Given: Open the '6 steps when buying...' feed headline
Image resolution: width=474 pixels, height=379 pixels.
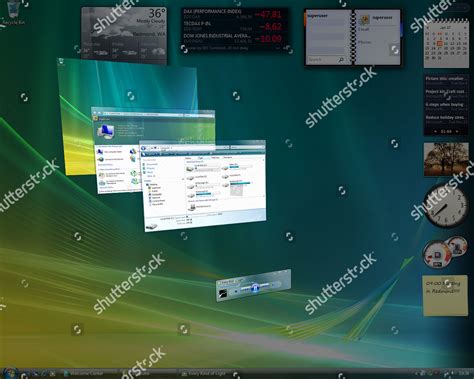Looking at the screenshot, I should point(446,104).
